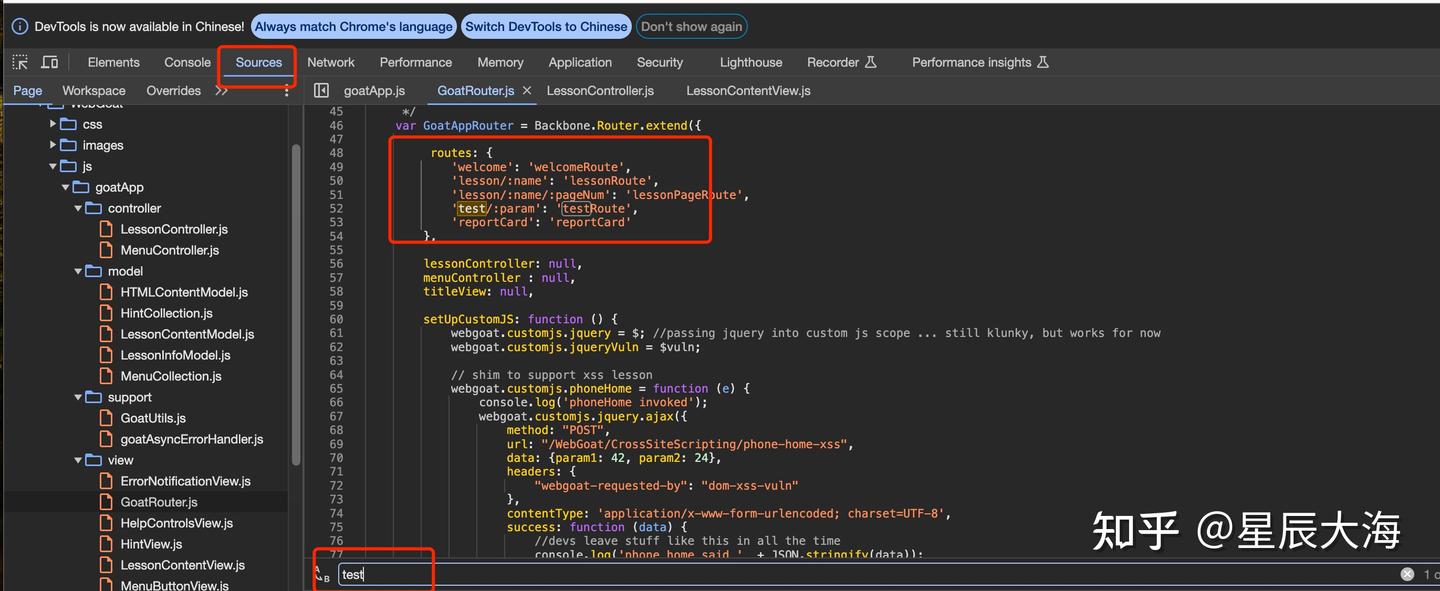The height and width of the screenshot is (591, 1440).
Task: Click the toggle device toolbar icon
Action: [48, 61]
